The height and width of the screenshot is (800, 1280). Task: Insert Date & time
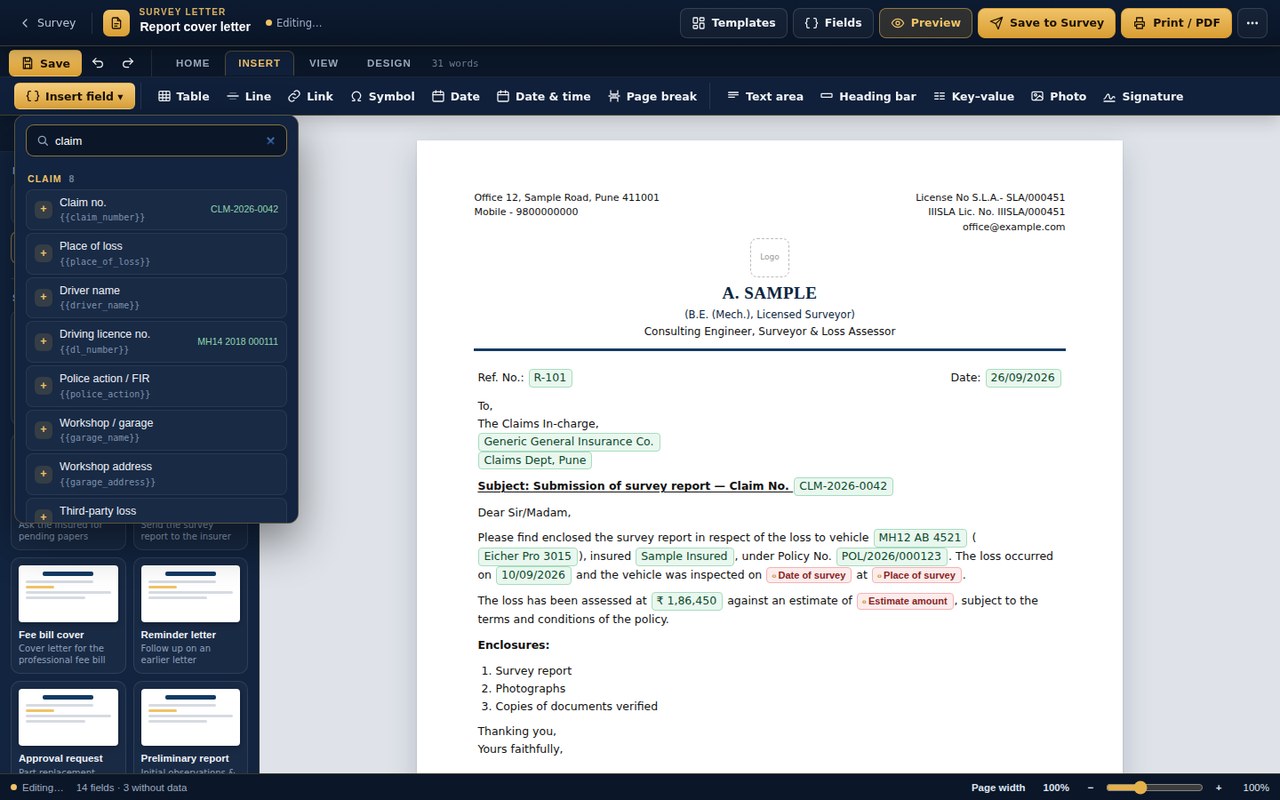(x=544, y=96)
